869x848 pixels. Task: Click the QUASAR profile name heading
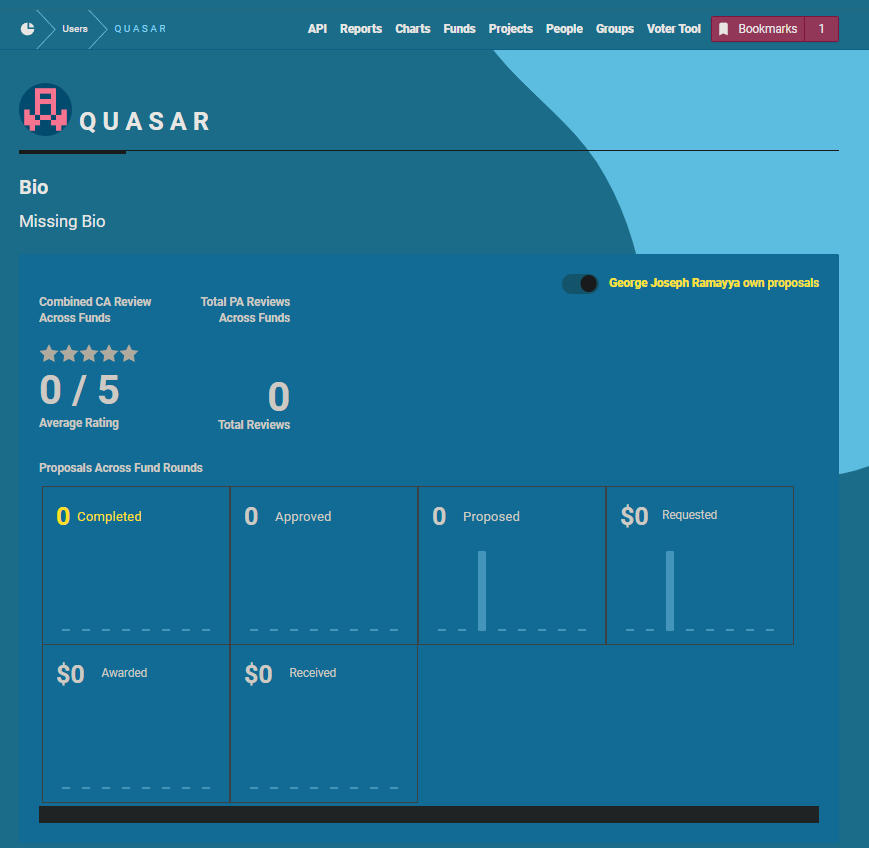tap(145, 121)
